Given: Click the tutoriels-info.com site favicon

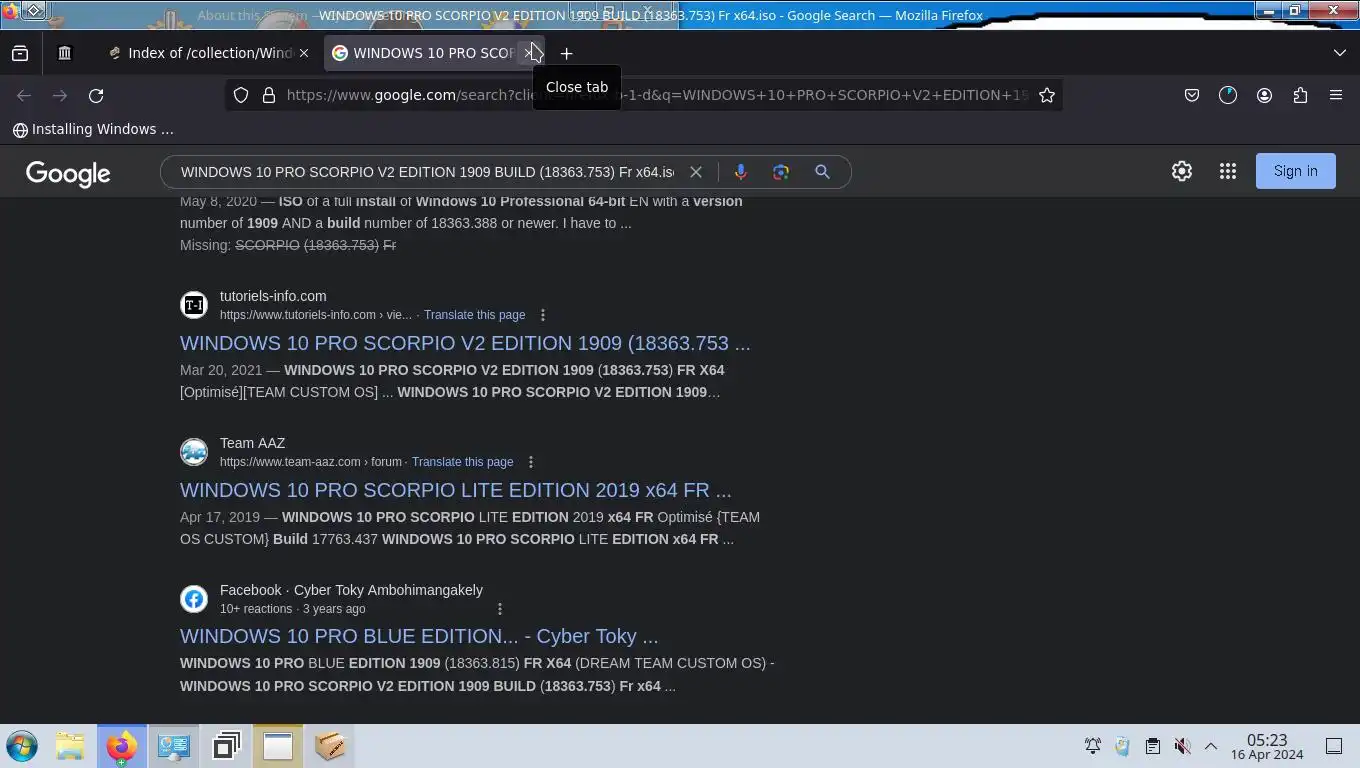Looking at the screenshot, I should (194, 305).
